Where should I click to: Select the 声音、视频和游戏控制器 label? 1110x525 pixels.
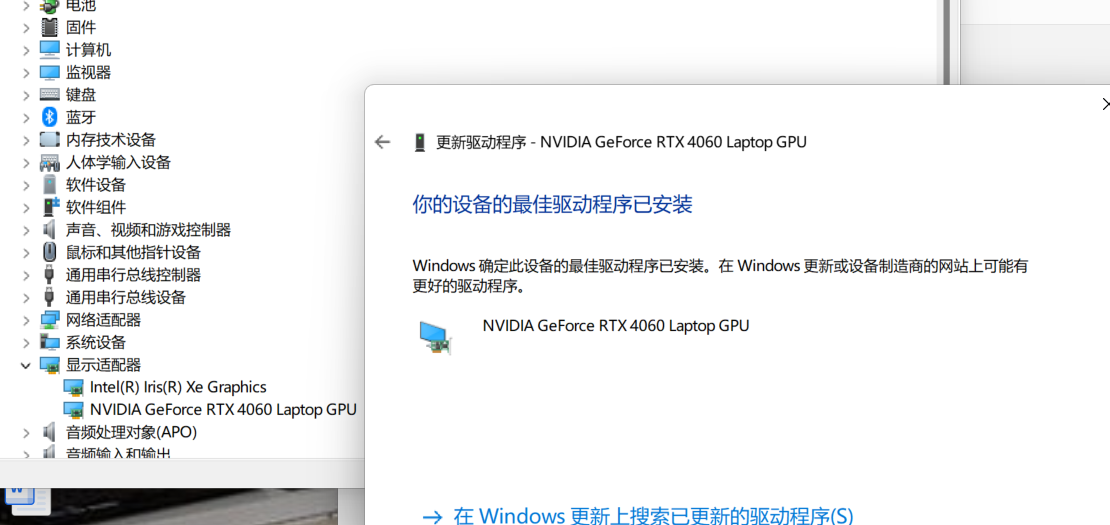coord(148,230)
